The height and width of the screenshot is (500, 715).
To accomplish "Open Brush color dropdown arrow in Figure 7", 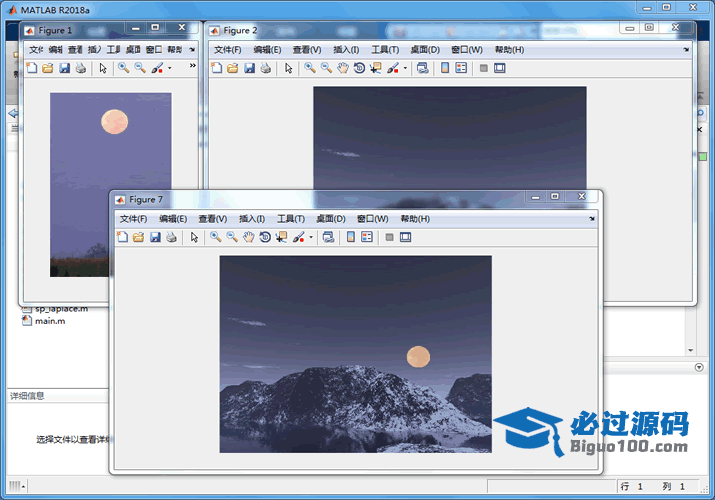I will (311, 237).
